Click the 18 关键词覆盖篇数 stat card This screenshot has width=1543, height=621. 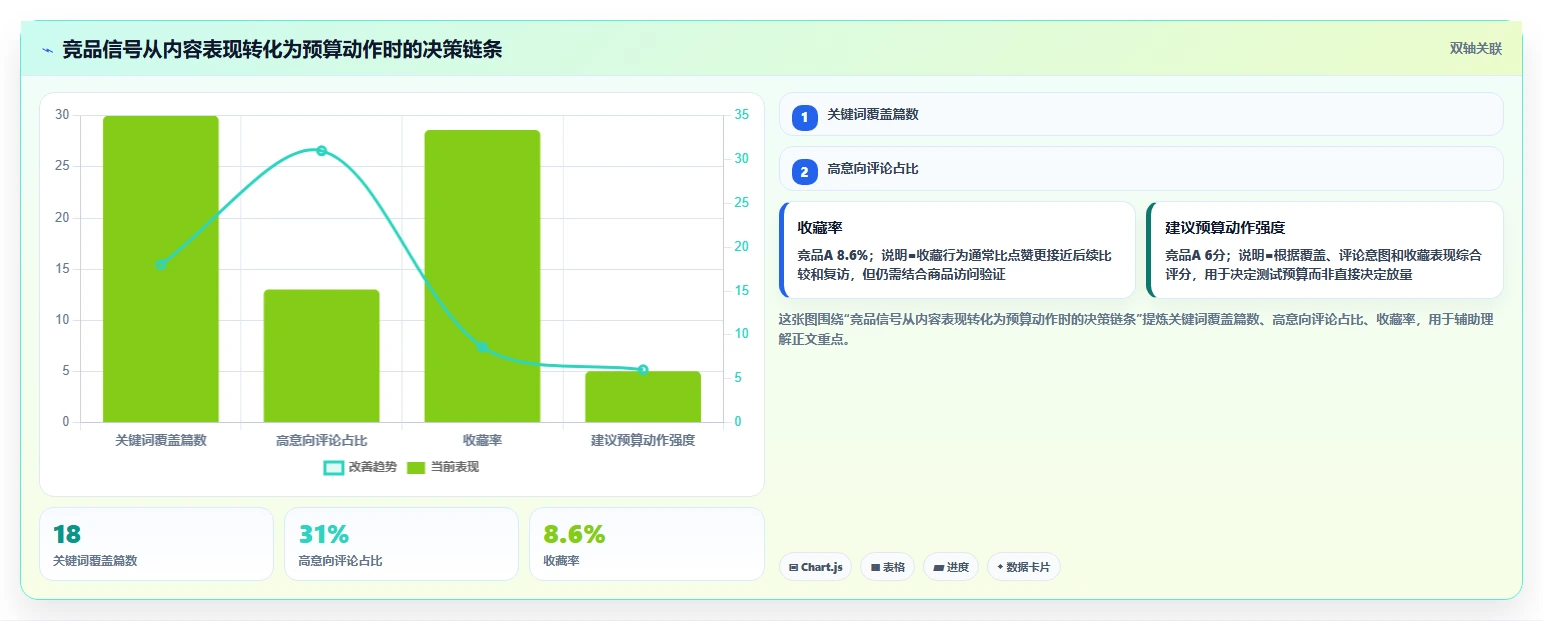pyautogui.click(x=156, y=544)
